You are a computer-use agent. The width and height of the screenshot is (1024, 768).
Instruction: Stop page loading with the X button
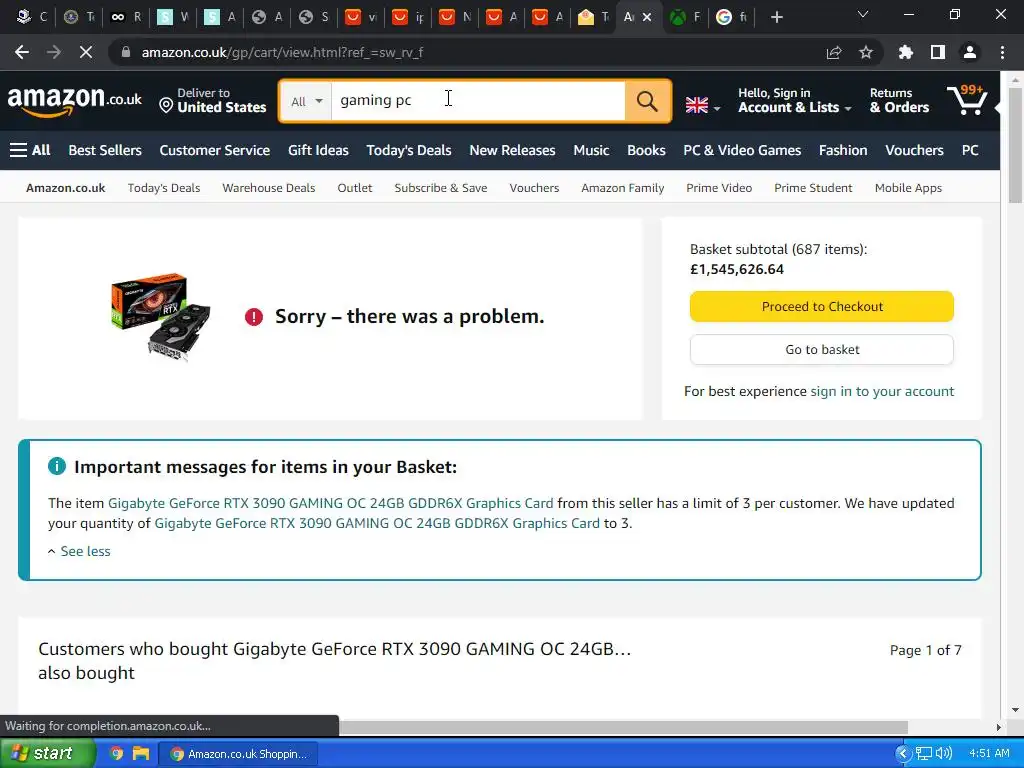(x=86, y=52)
